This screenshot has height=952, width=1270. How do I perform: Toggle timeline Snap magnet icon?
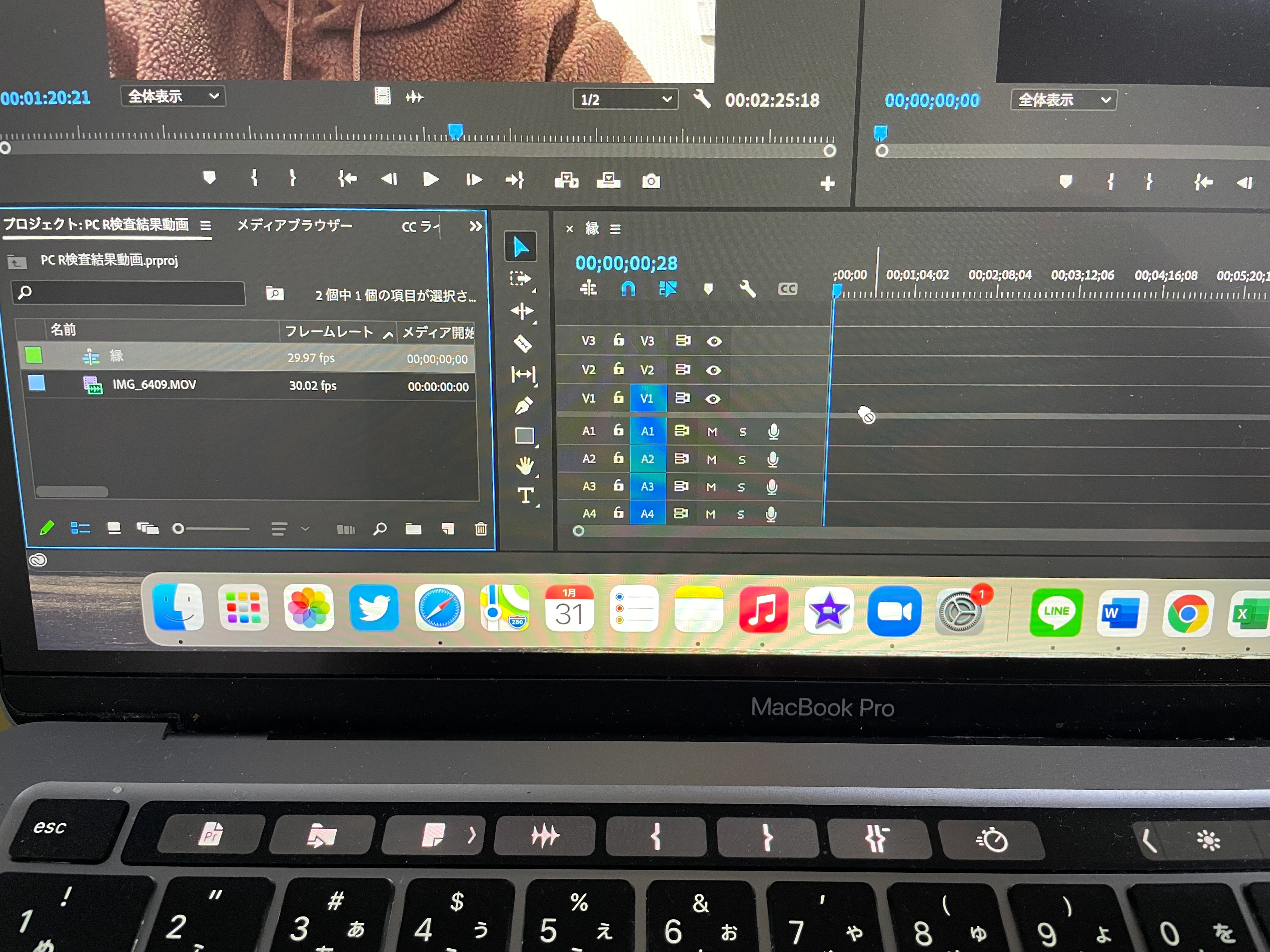pos(628,289)
